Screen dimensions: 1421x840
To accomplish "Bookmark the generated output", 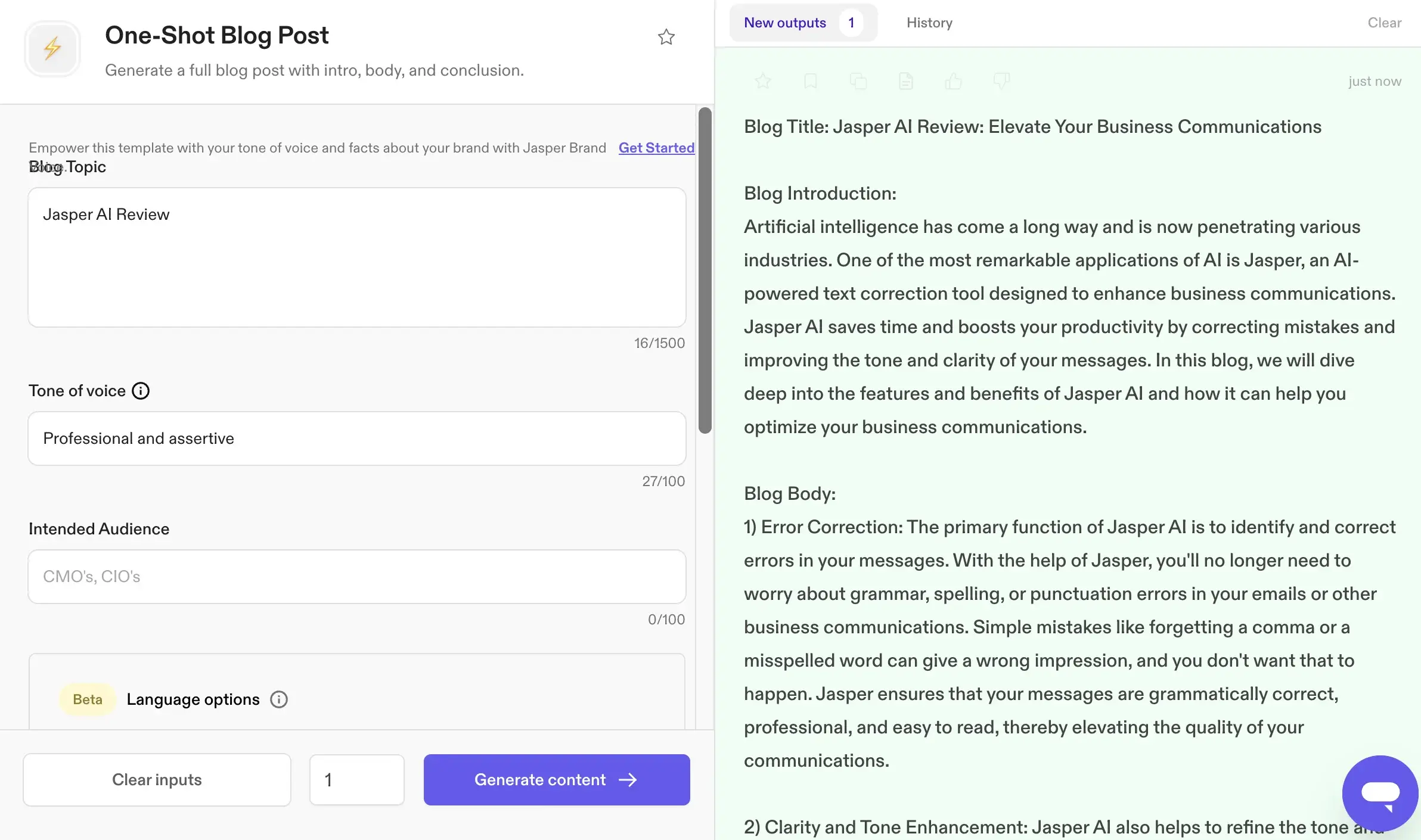I will click(810, 81).
